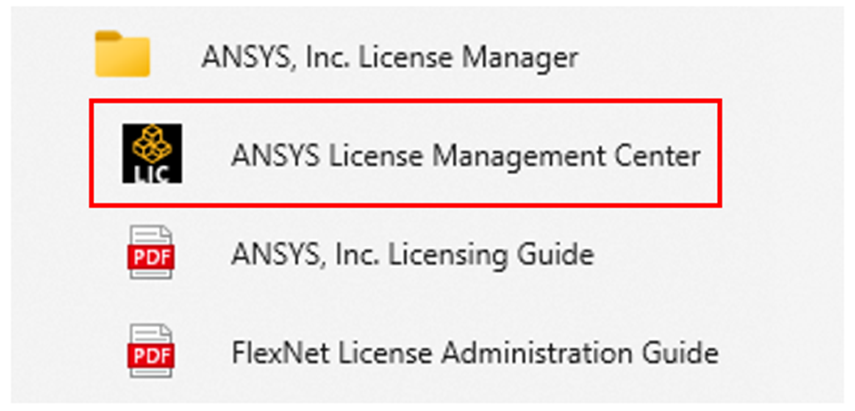
Task: Click the 'ANSYS, Inc. License Manager' label
Action: [390, 57]
